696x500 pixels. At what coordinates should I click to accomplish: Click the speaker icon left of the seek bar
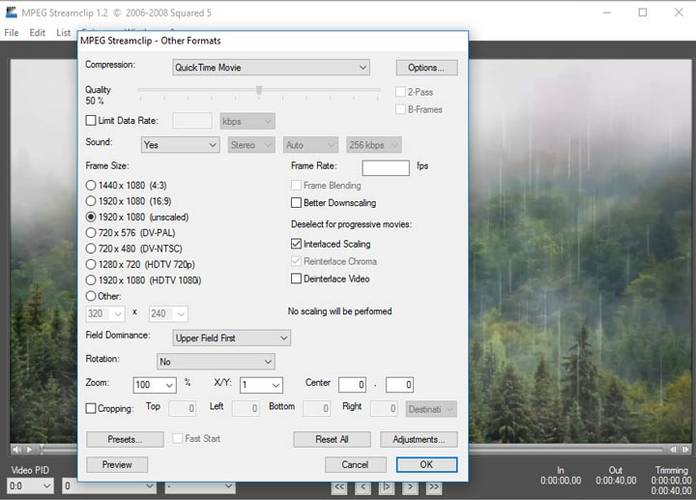pyautogui.click(x=16, y=449)
